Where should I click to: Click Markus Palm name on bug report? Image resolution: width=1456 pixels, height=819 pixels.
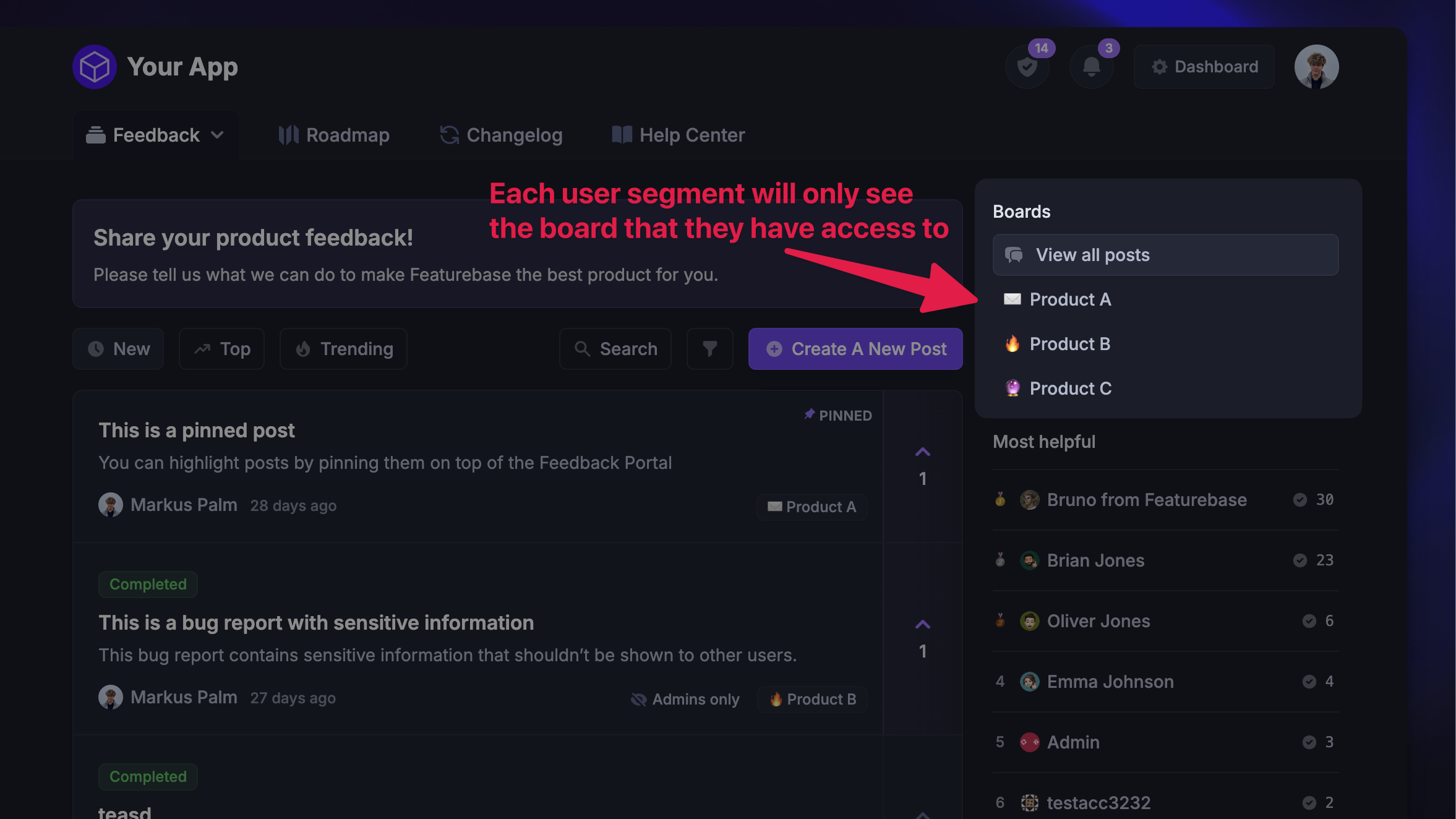click(184, 697)
